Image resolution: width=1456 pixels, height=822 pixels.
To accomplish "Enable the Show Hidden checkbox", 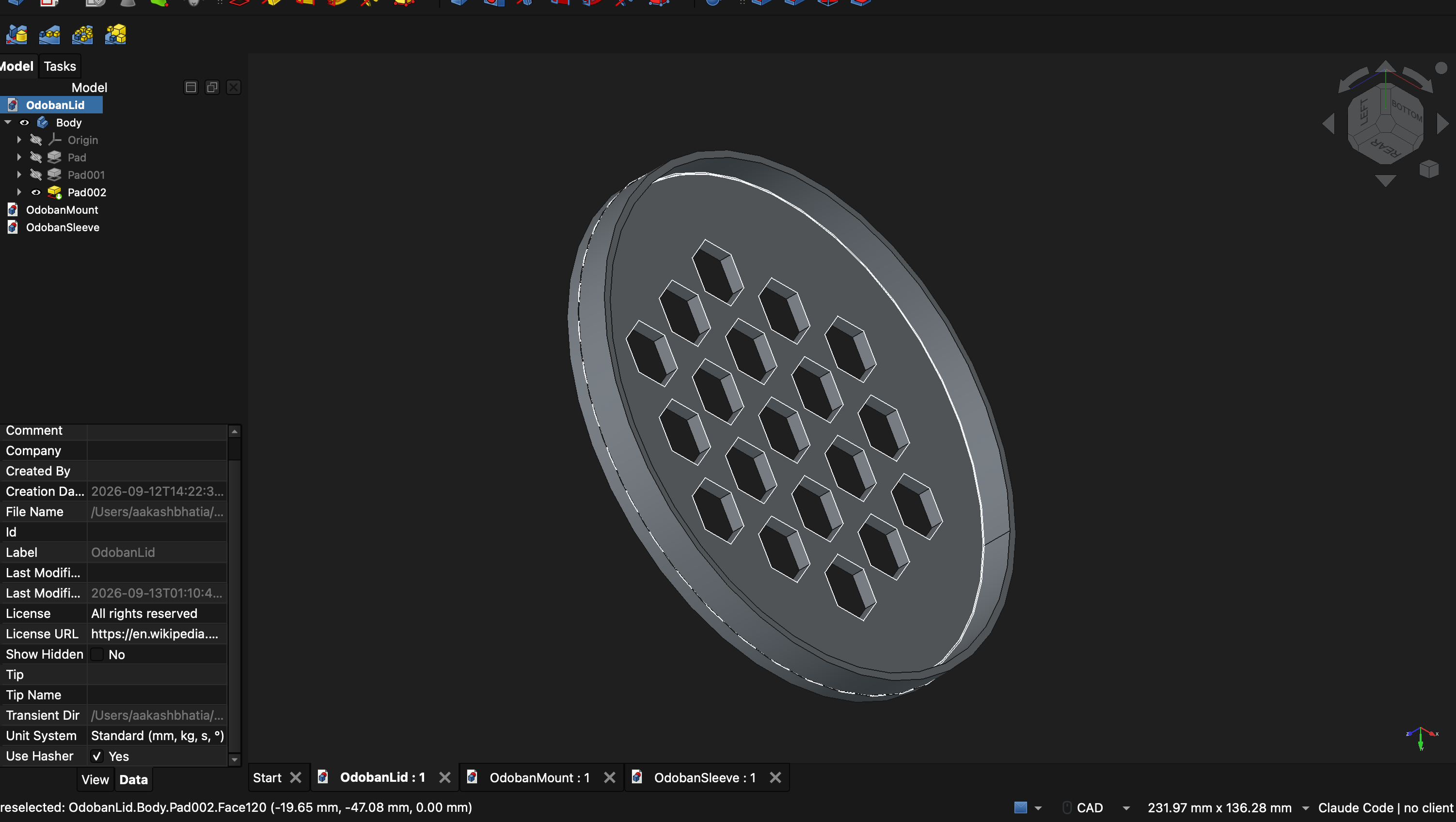I will (x=97, y=654).
